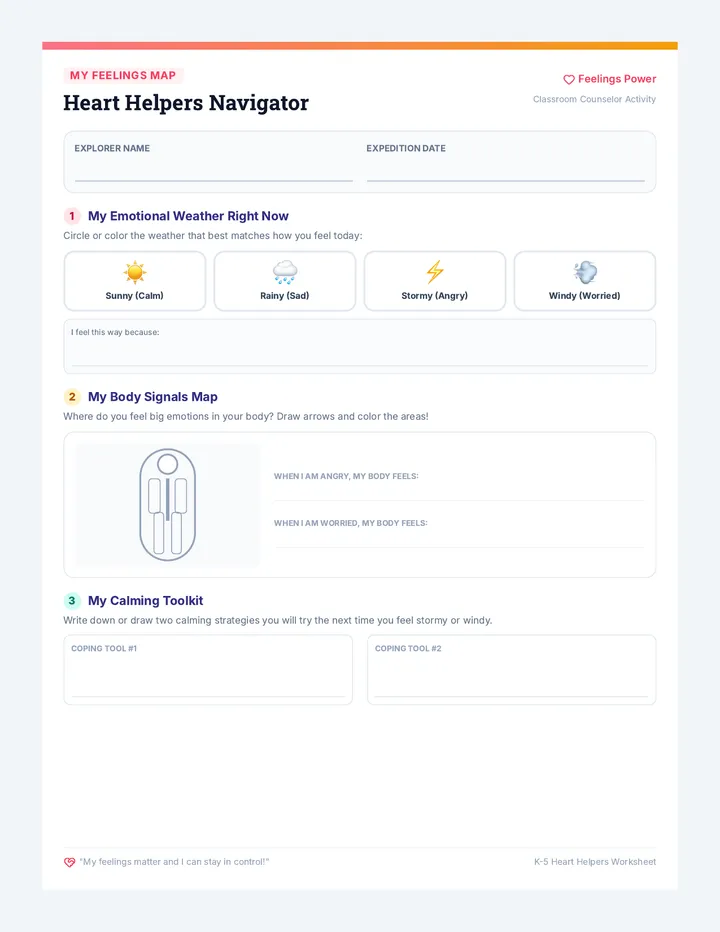The height and width of the screenshot is (932, 720).
Task: Click inside the Coping Tool #1 box
Action: click(x=208, y=670)
